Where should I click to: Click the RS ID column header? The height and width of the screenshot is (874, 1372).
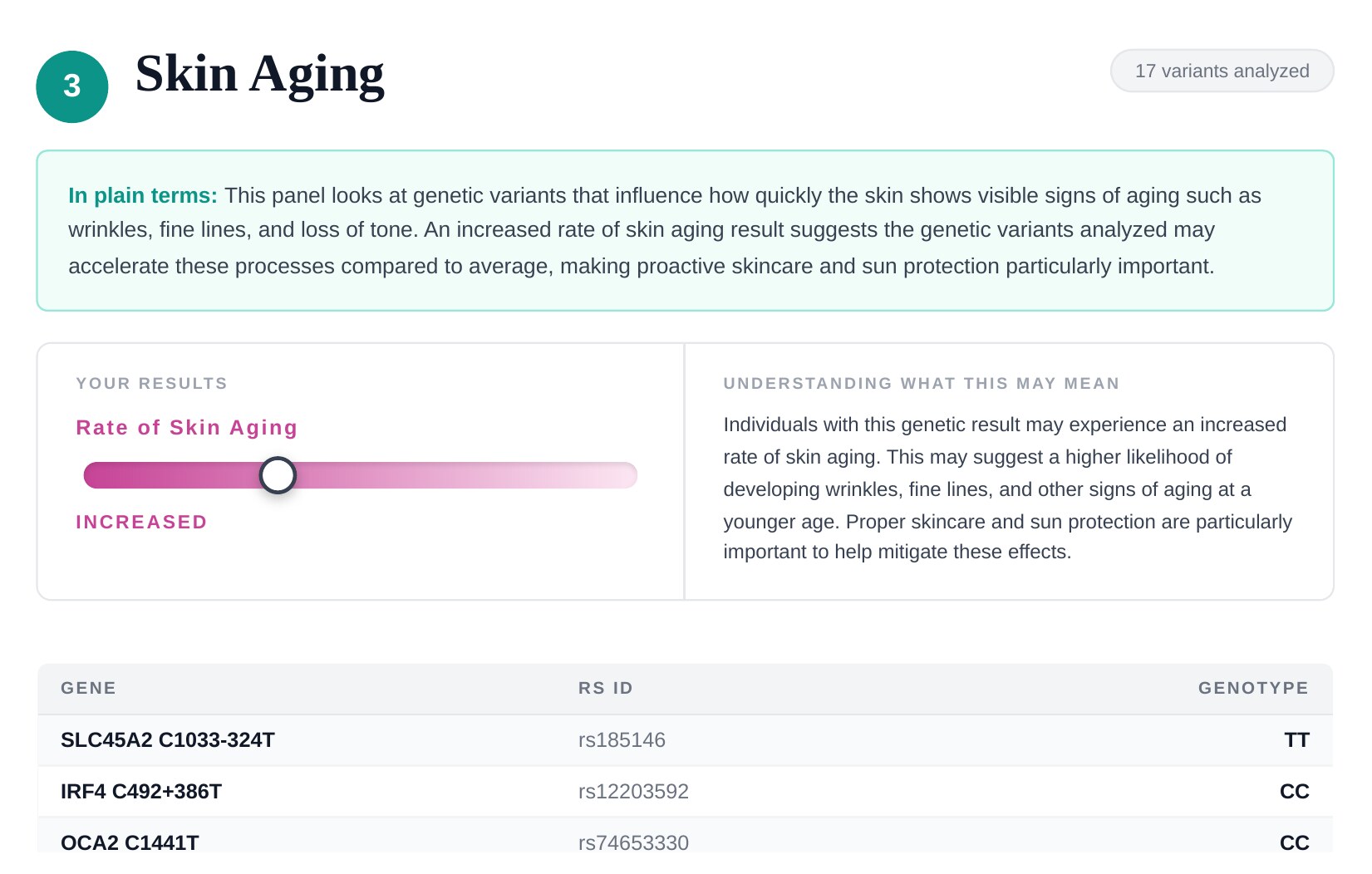coord(606,688)
